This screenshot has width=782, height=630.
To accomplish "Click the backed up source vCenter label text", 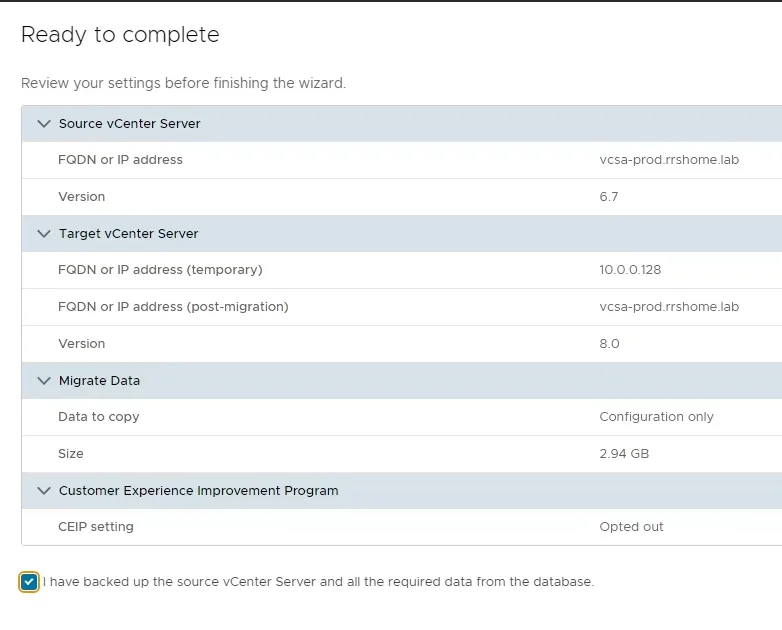I will (x=318, y=582).
